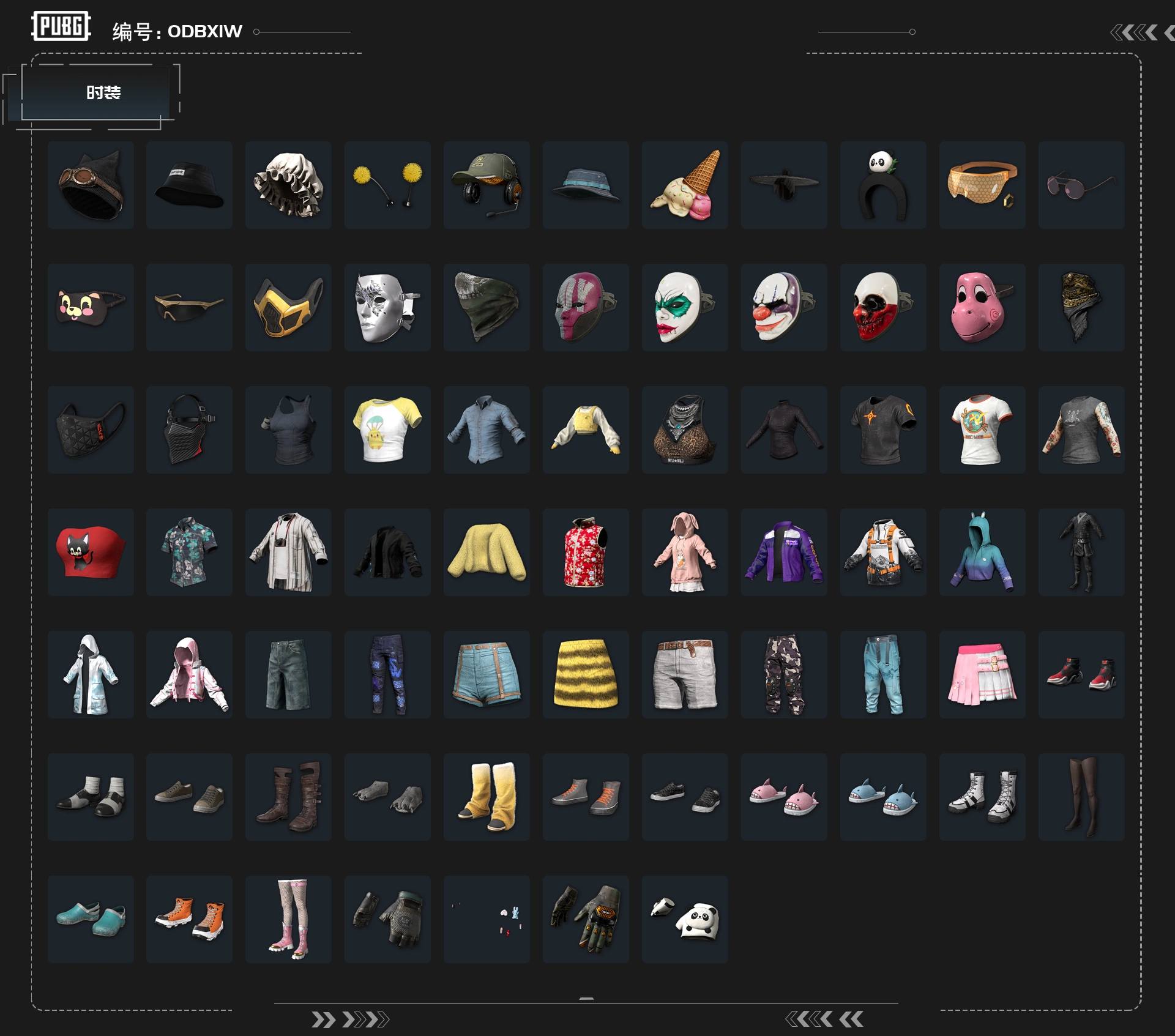Viewport: 1175px width, 1036px height.
Task: Pick the black bucket hat
Action: coord(189,185)
